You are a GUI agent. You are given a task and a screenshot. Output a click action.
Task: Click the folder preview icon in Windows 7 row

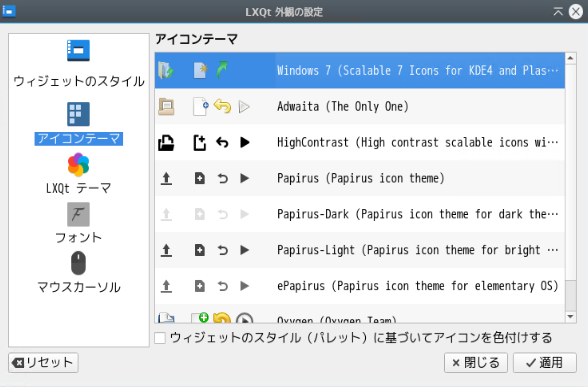[166, 70]
